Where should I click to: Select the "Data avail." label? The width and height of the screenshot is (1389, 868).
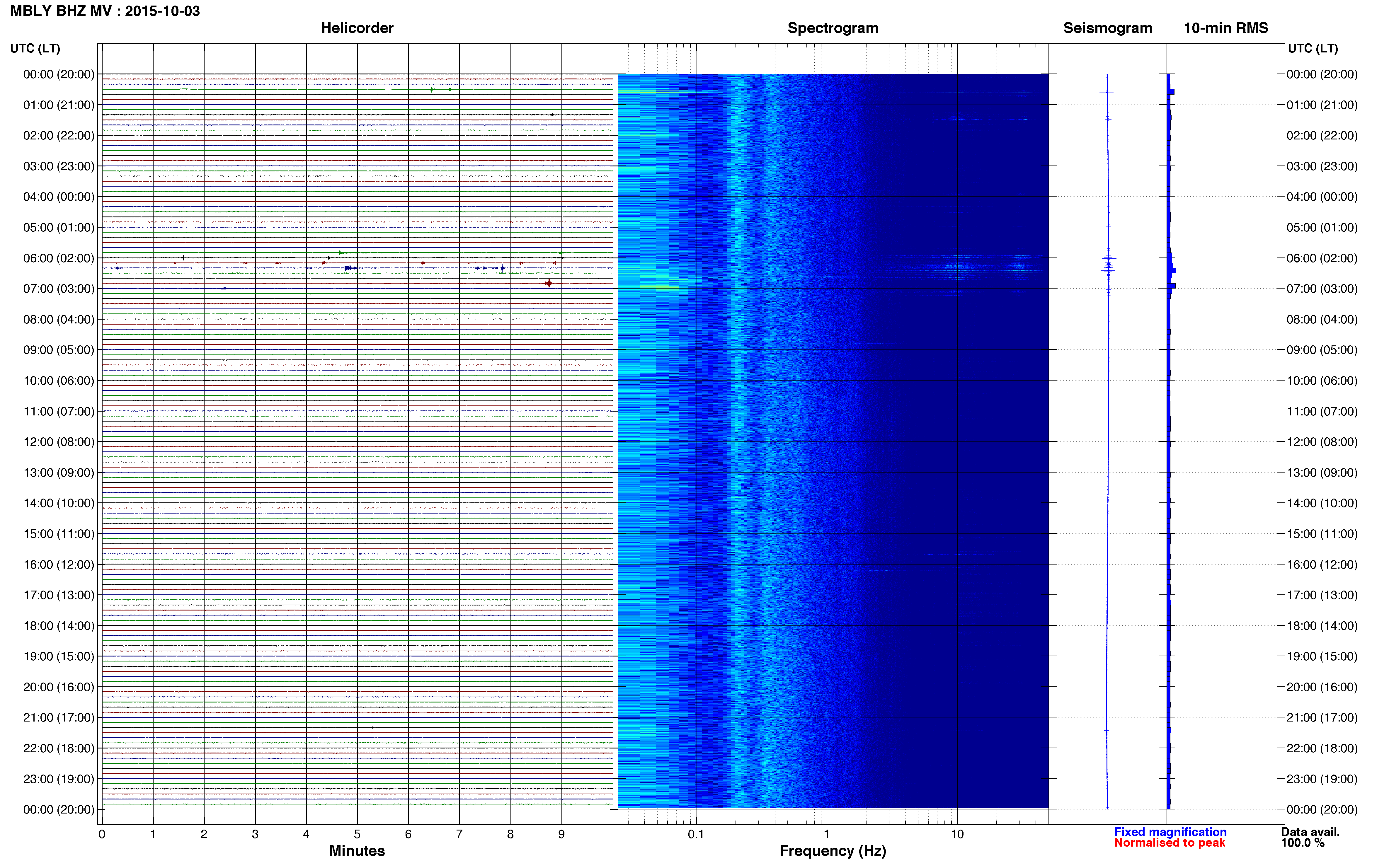pyautogui.click(x=1310, y=832)
